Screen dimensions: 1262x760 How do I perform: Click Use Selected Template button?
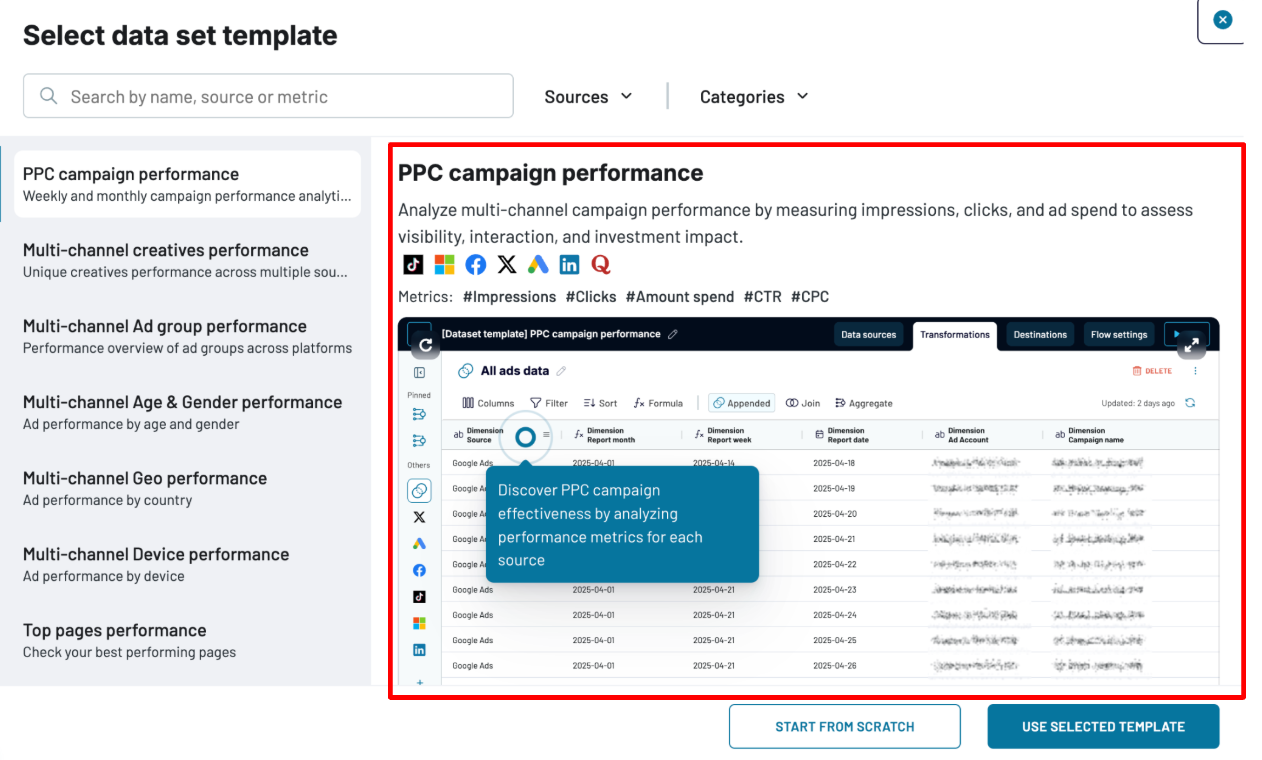click(x=1103, y=727)
